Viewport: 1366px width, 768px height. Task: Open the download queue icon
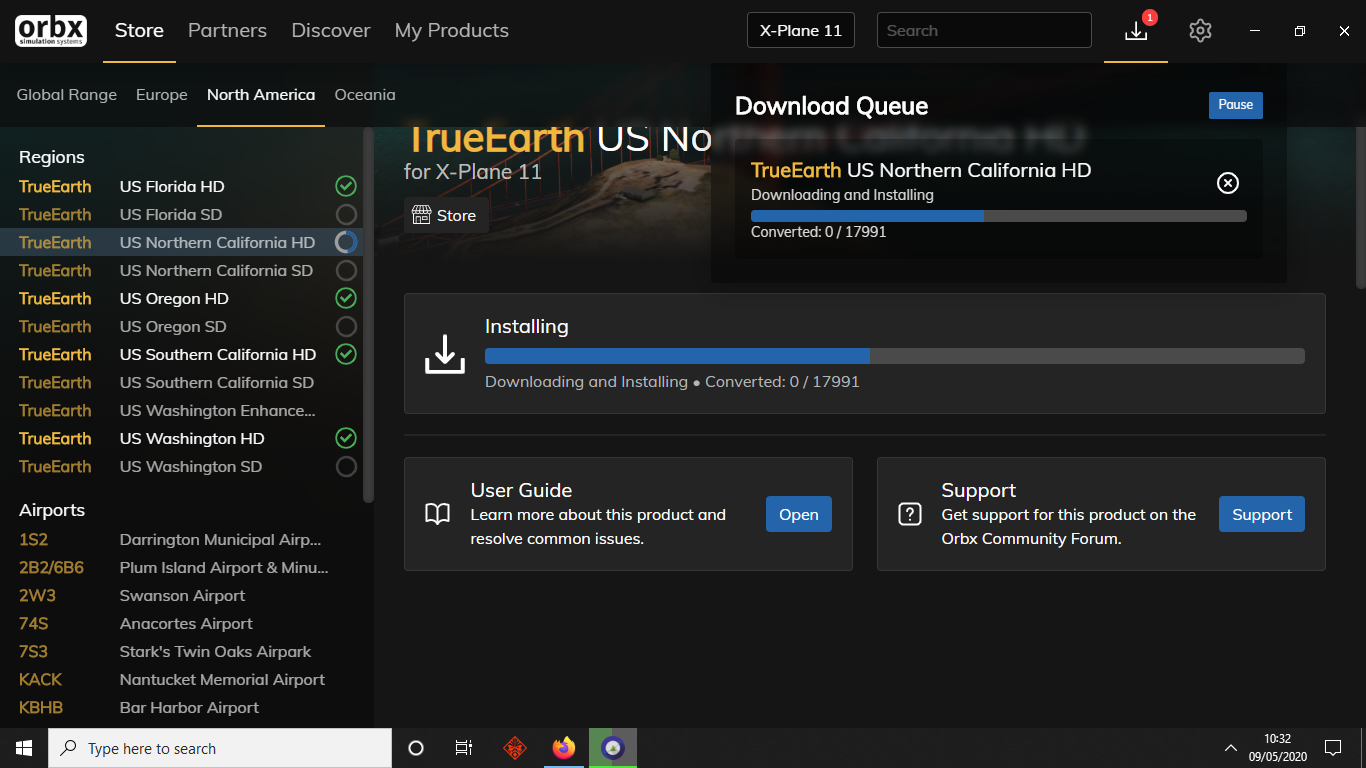point(1136,31)
